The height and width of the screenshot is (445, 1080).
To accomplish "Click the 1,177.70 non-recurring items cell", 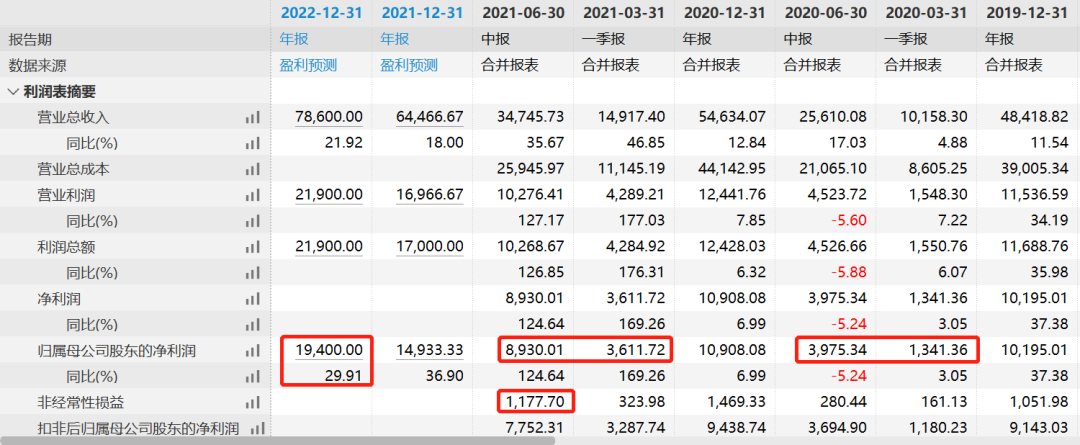I will 536,403.
